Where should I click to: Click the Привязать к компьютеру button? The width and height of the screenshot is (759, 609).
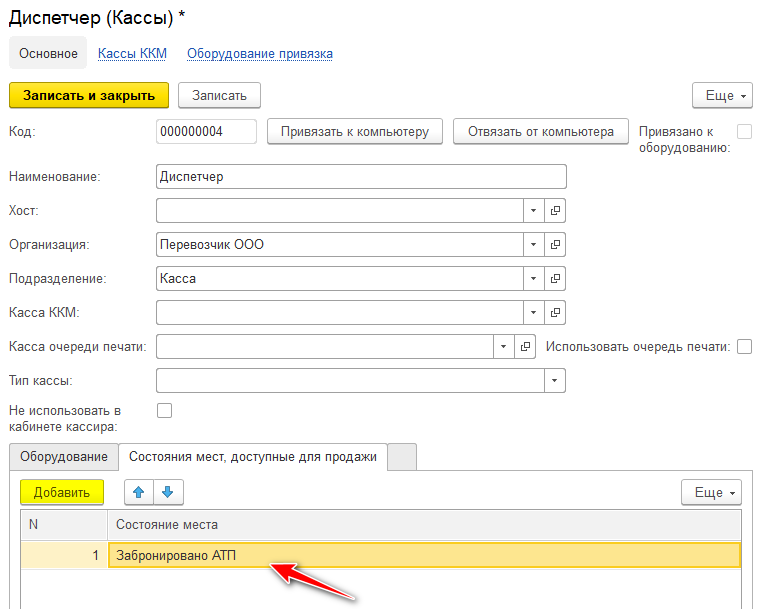354,132
